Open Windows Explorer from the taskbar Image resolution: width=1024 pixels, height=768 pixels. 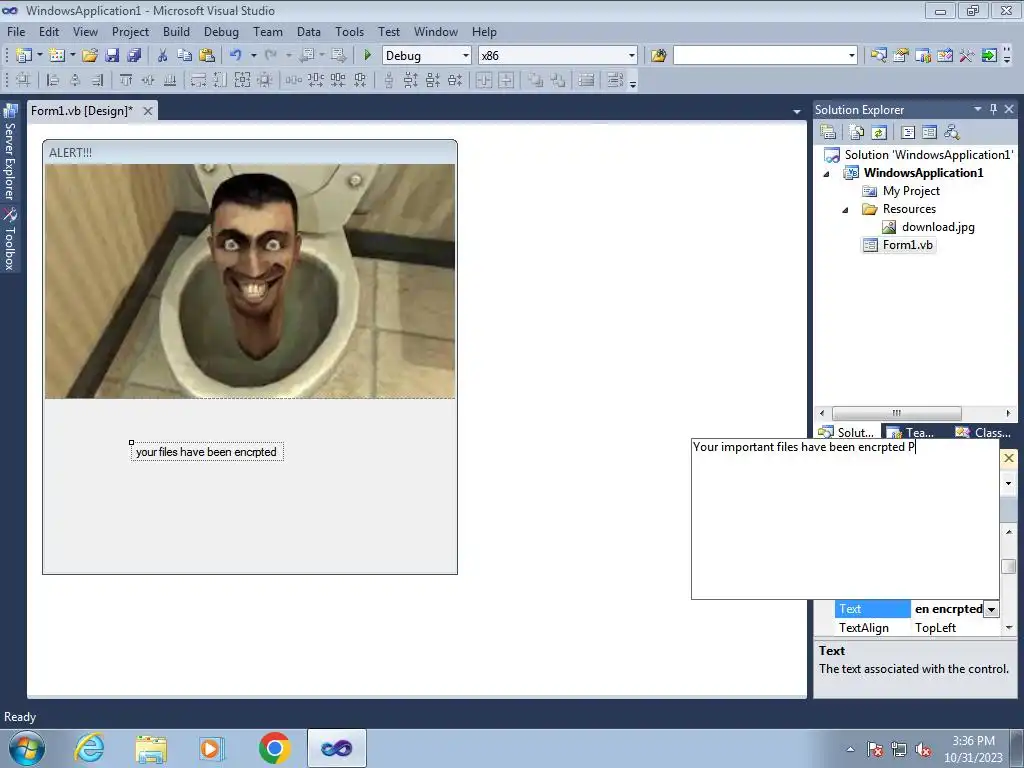tap(151, 748)
